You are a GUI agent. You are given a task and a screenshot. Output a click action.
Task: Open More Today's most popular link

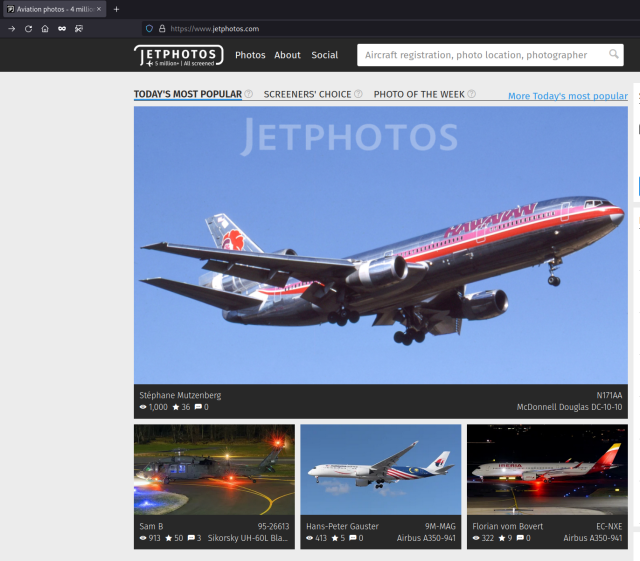click(568, 96)
